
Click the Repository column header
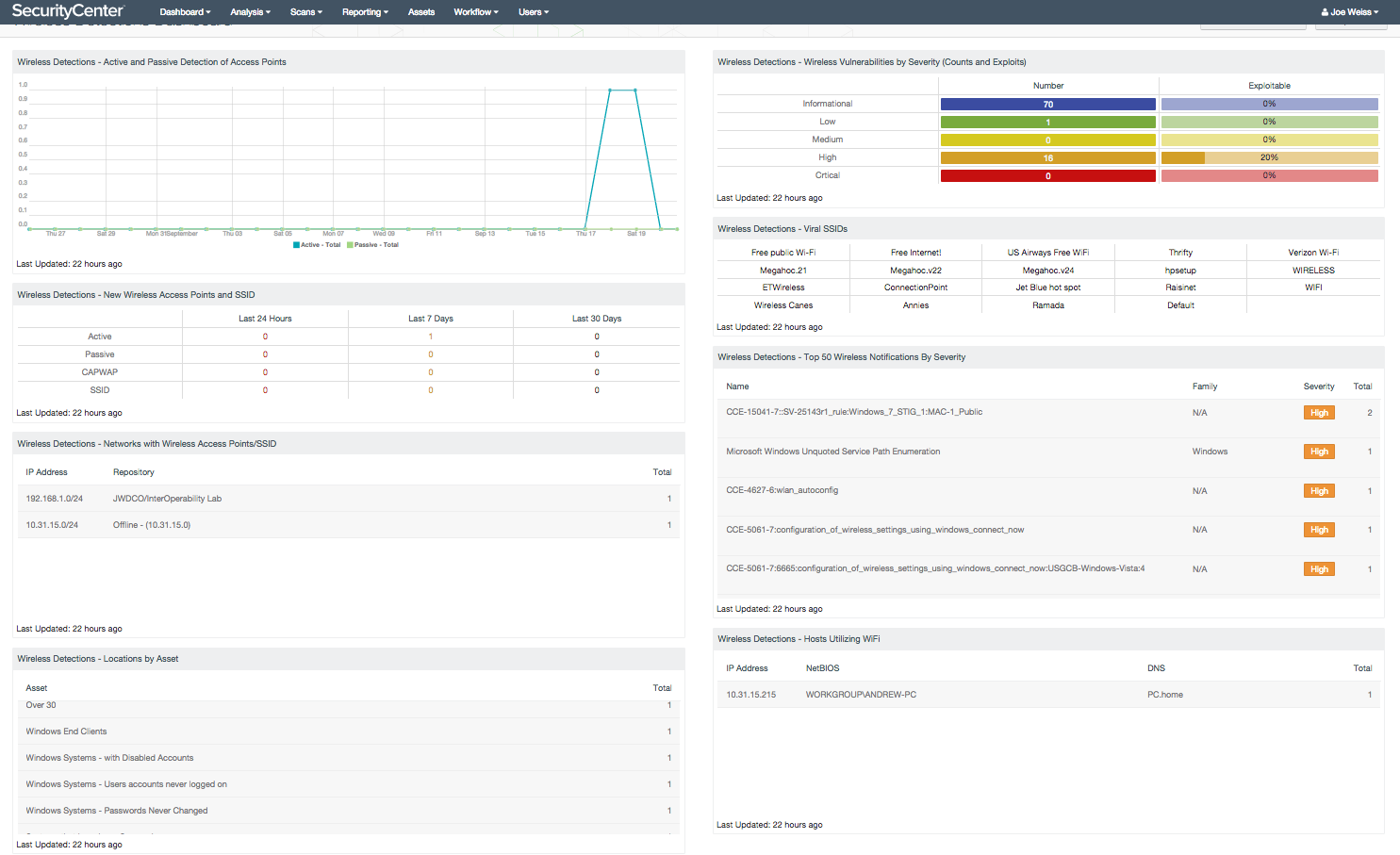click(x=133, y=472)
